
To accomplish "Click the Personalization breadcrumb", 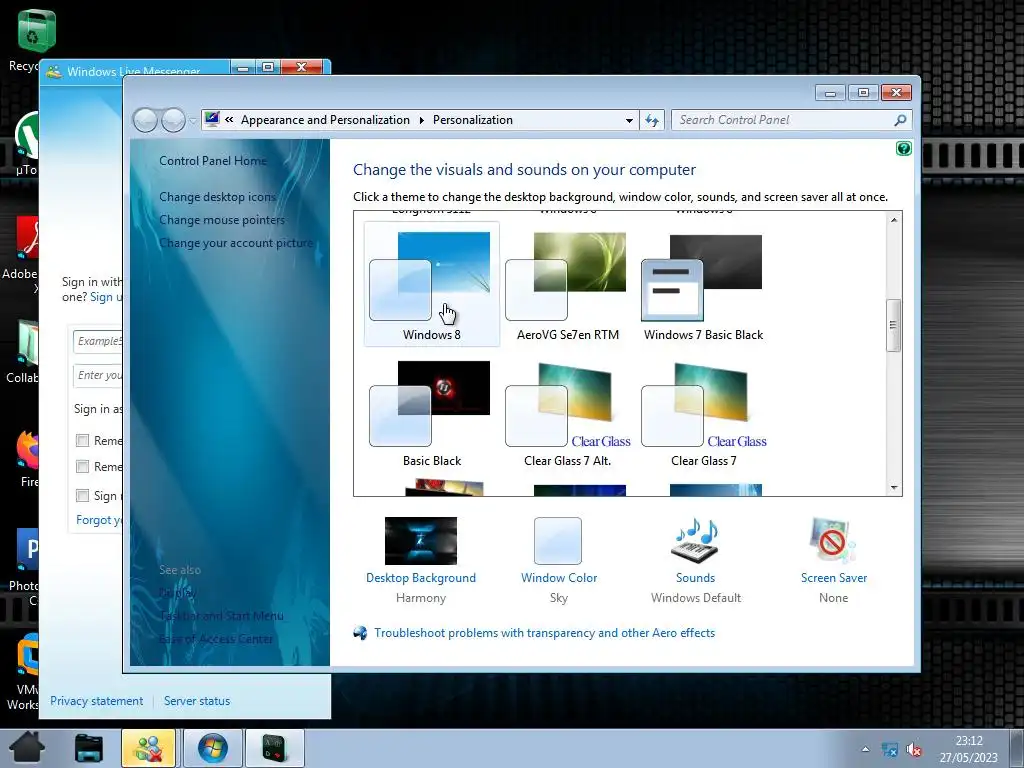I will [x=473, y=120].
